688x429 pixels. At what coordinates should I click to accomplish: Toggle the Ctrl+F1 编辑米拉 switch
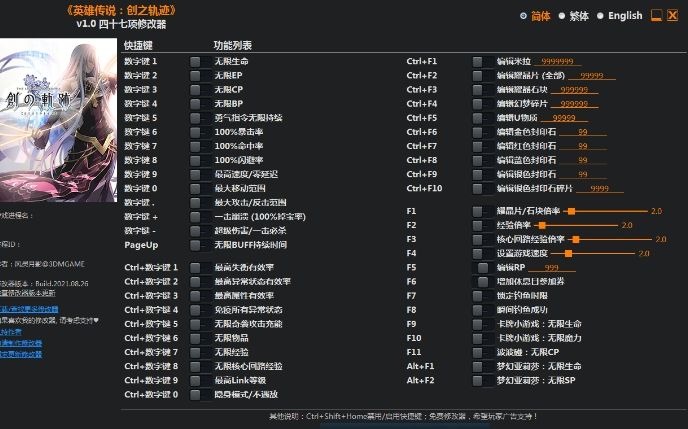coord(483,61)
